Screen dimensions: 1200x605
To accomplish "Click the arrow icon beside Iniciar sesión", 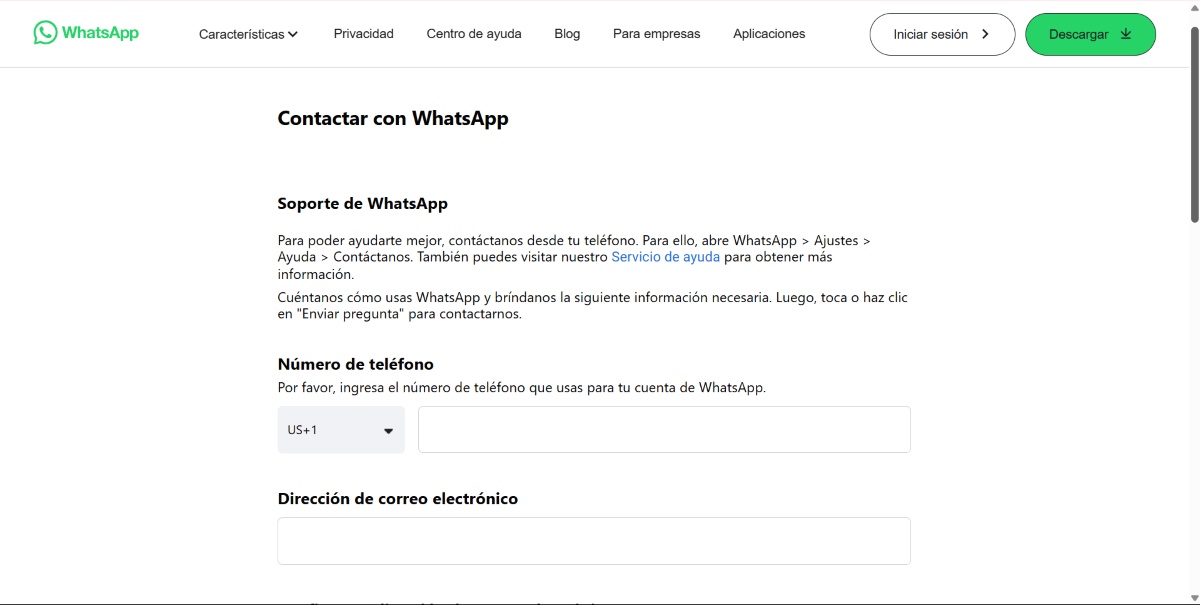I will (x=985, y=34).
